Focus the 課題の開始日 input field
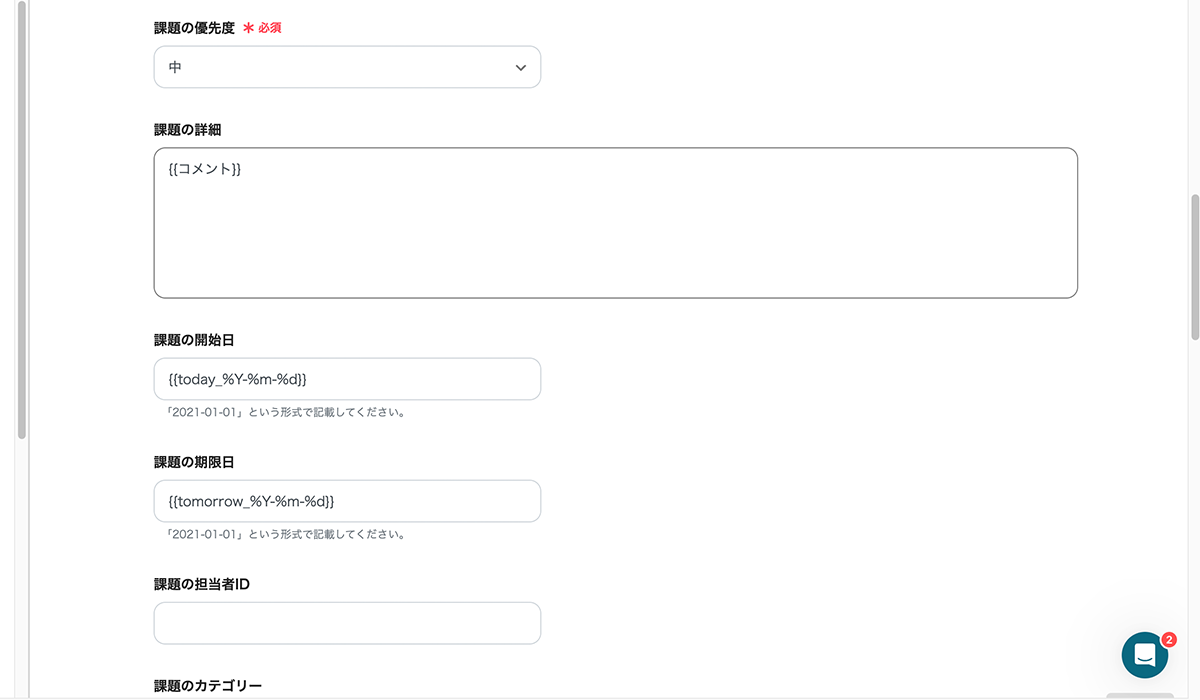 (x=347, y=379)
